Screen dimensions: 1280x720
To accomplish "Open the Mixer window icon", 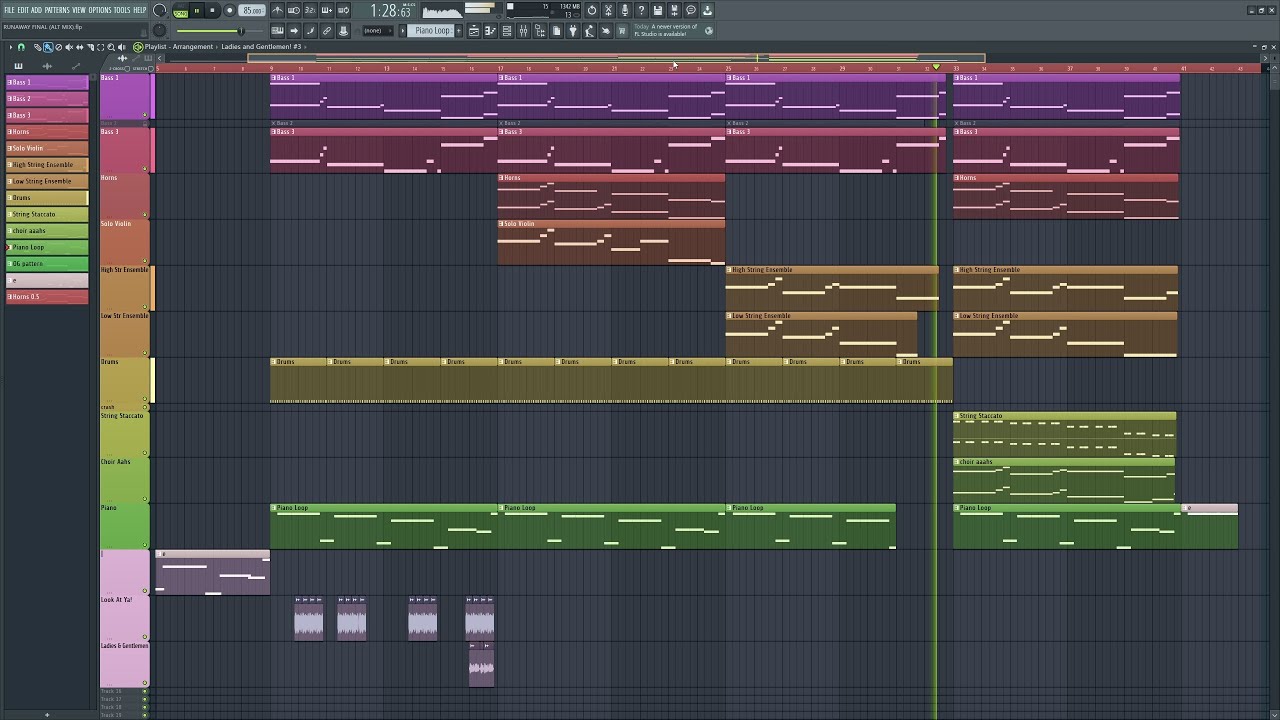I will pos(523,30).
